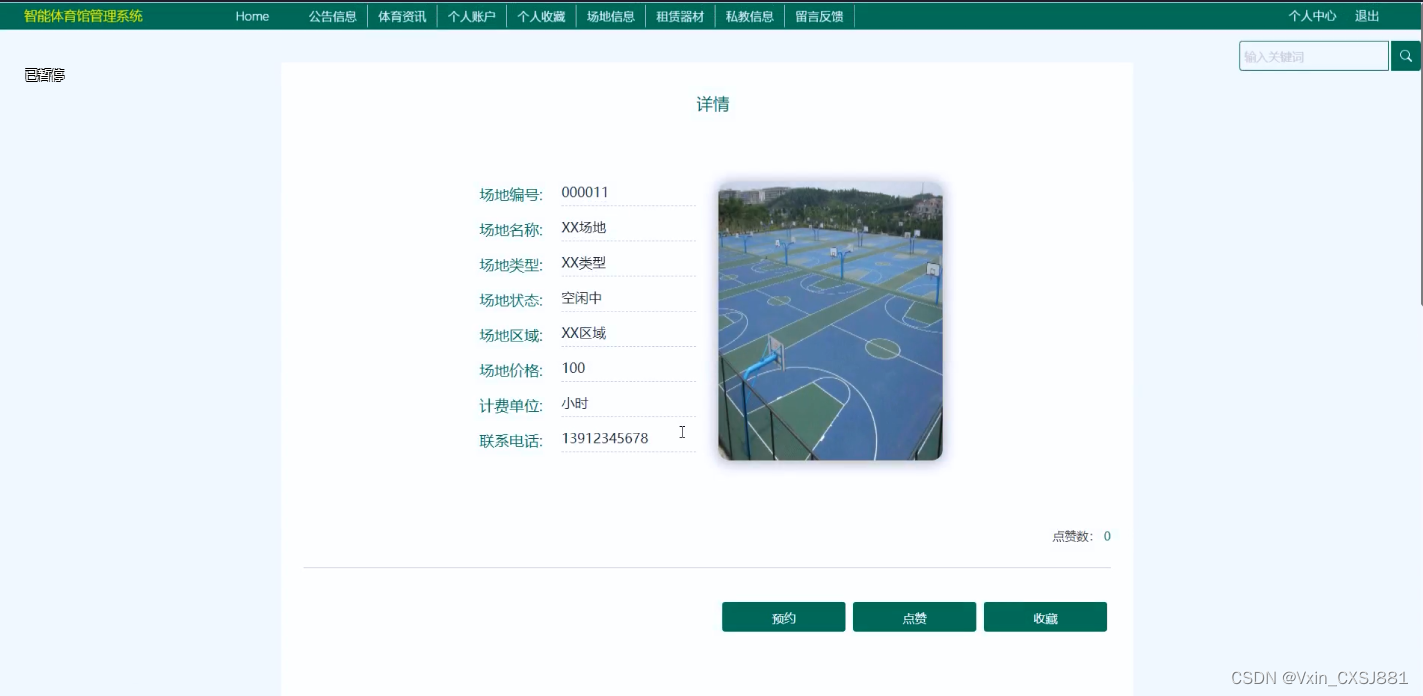This screenshot has height=696, width=1423.
Task: Click the venue type value XX类型
Action: click(584, 262)
